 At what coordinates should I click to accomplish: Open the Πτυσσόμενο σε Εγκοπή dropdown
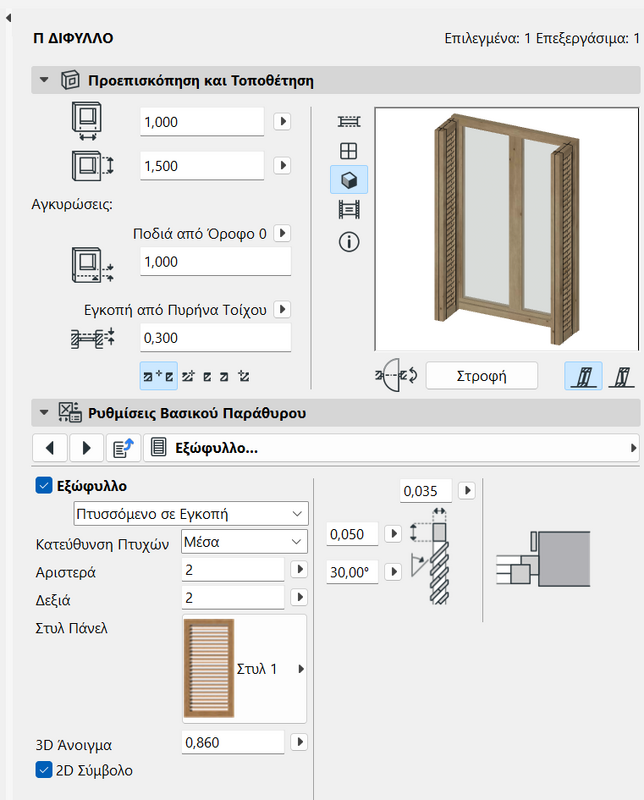pyautogui.click(x=191, y=514)
